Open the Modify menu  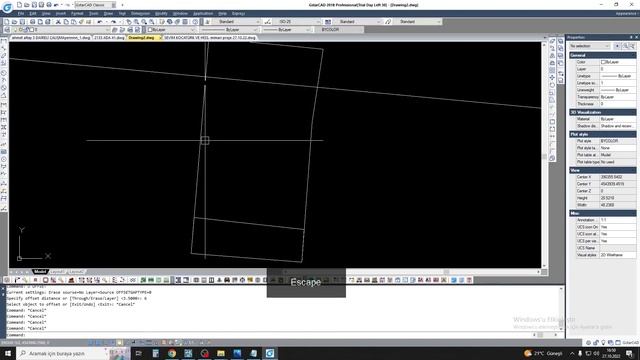(161, 13)
